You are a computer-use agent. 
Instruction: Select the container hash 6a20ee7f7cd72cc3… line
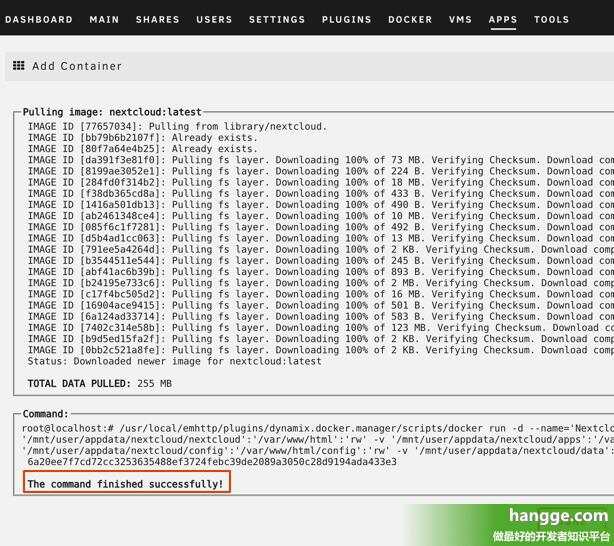tap(212, 462)
